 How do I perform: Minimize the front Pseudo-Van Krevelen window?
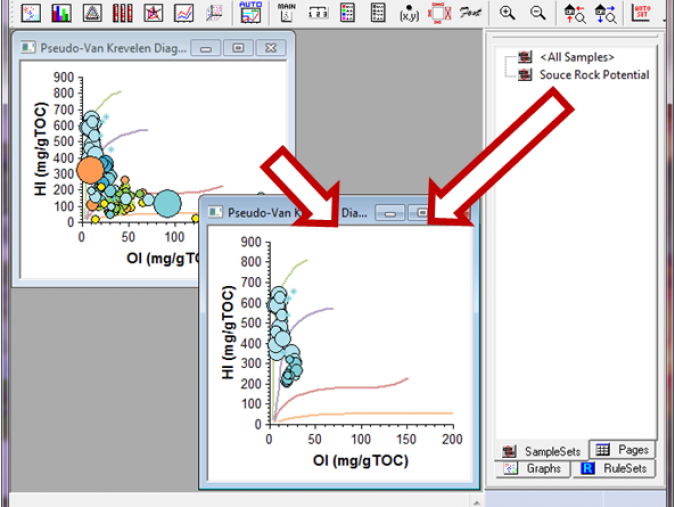pyautogui.click(x=390, y=213)
